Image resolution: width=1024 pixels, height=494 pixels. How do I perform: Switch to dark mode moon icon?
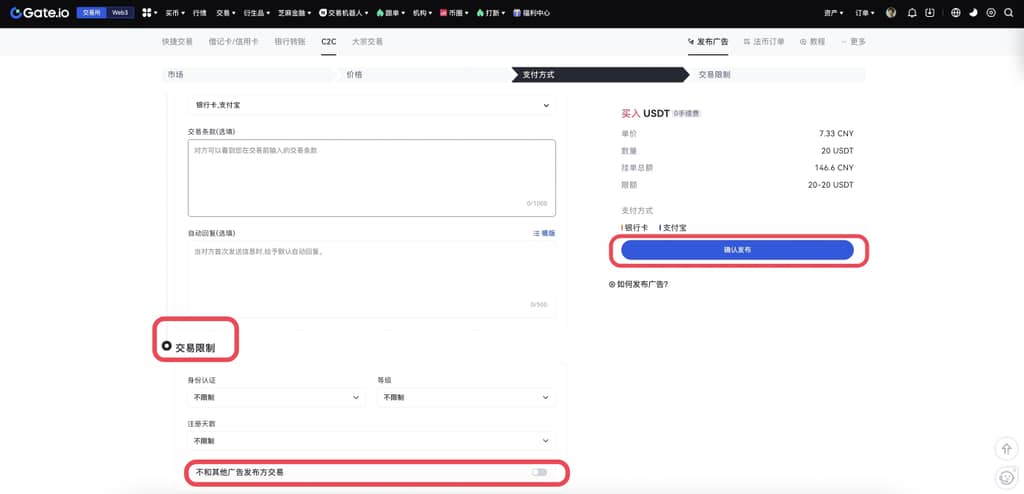[973, 13]
